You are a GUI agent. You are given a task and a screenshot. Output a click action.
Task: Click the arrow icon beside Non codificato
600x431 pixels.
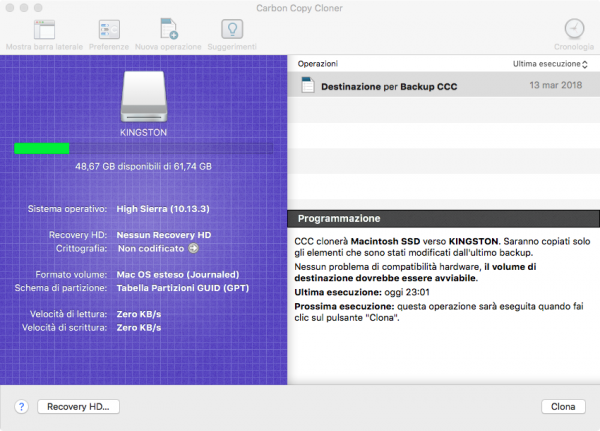tap(194, 248)
